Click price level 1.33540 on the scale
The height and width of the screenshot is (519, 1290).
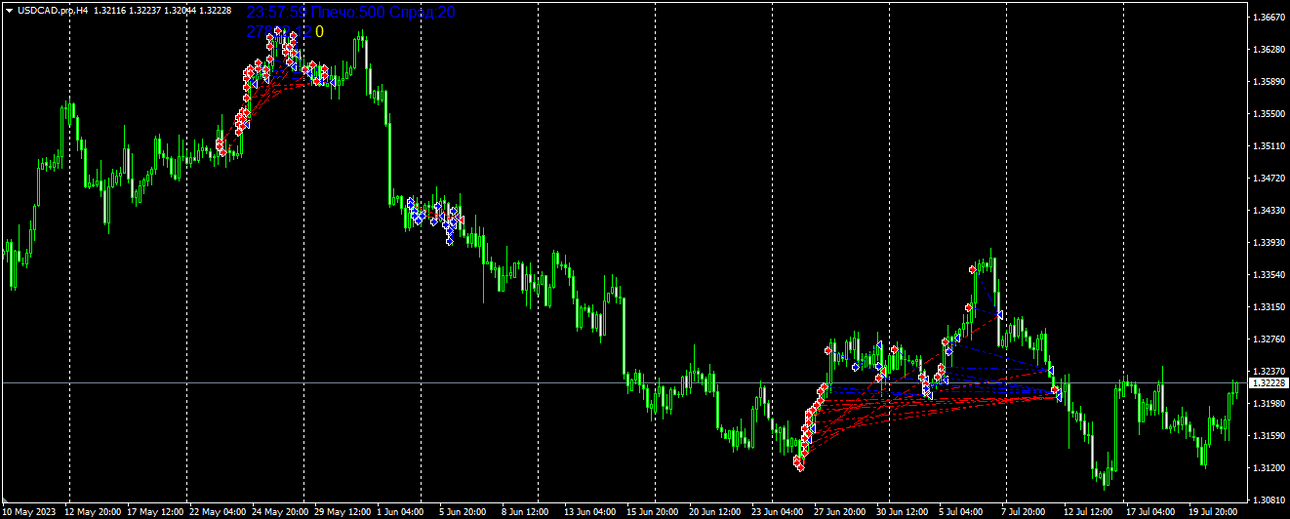coord(1268,274)
